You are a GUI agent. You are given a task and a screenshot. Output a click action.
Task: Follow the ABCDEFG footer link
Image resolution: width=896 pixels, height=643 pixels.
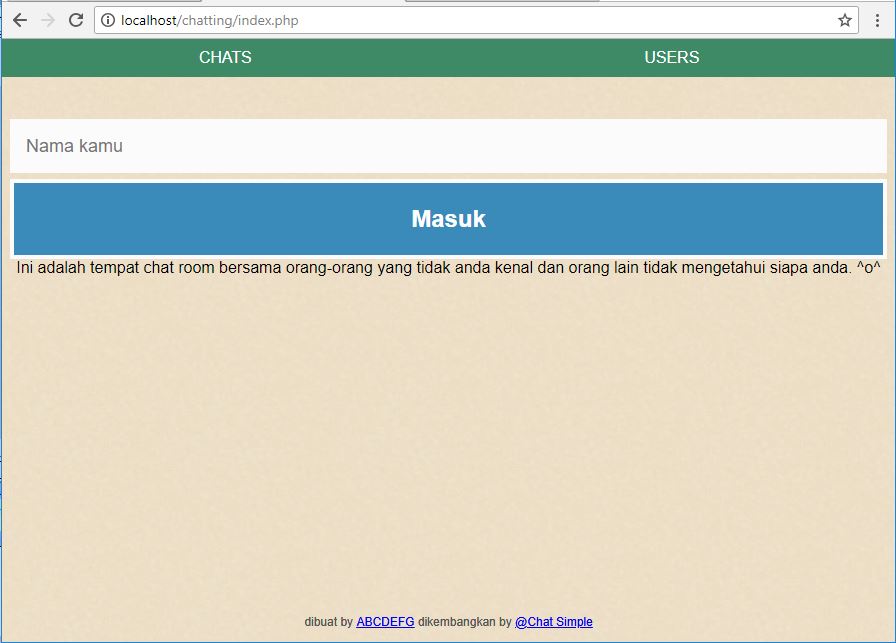(x=385, y=622)
